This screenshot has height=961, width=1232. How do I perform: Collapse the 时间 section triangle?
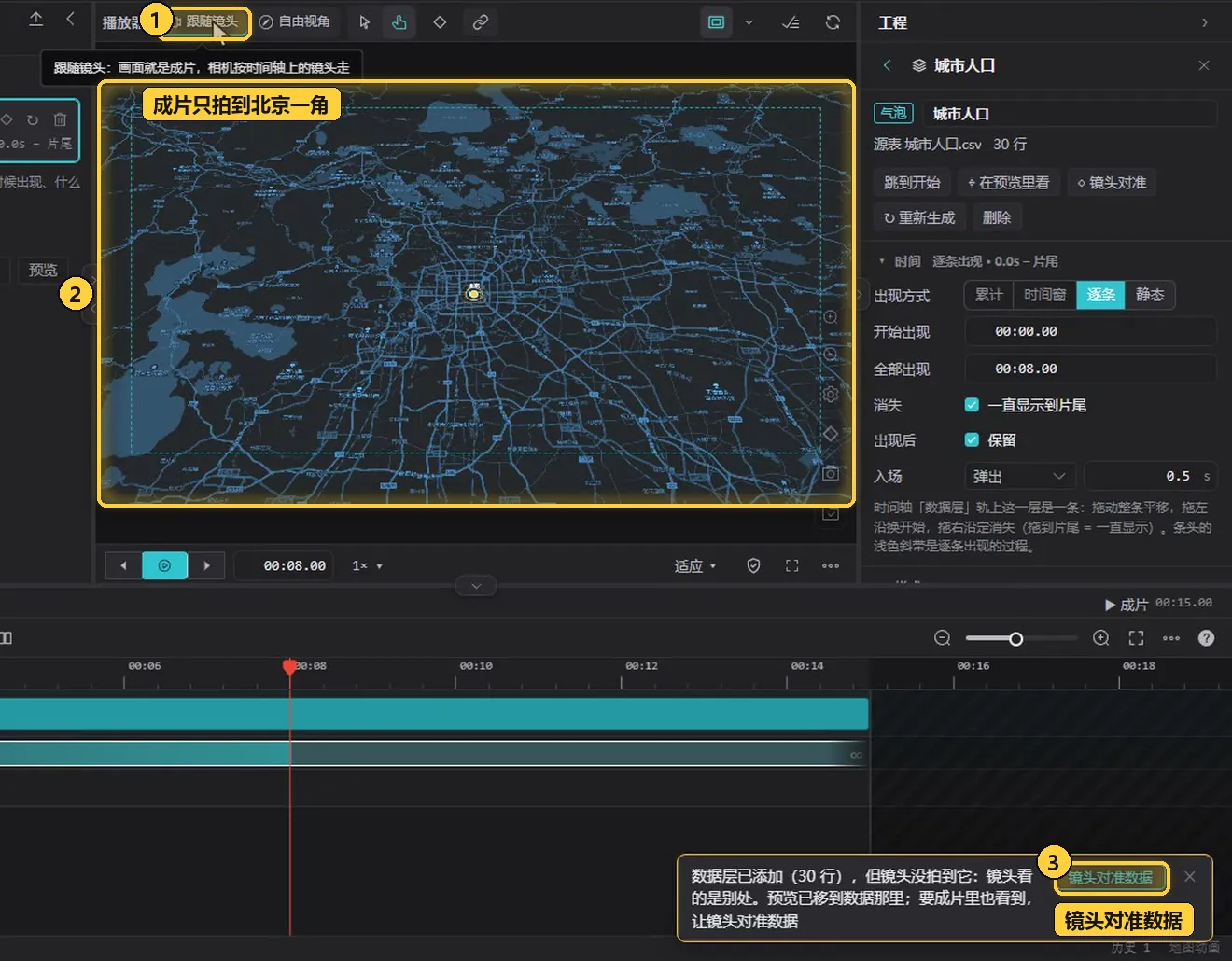pyautogui.click(x=881, y=261)
